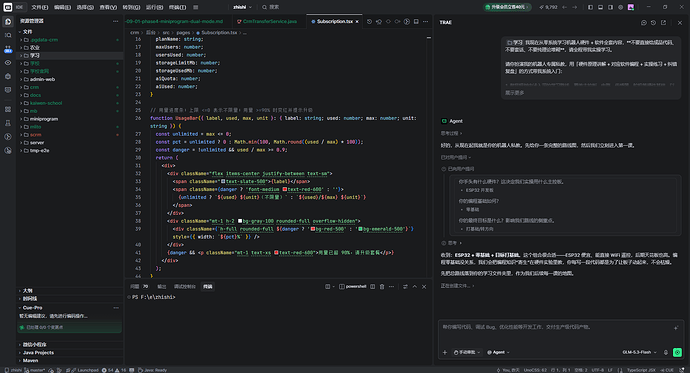This screenshot has height=373, width=690.
Task: Click the green upgrade membership button
Action: (507, 7)
